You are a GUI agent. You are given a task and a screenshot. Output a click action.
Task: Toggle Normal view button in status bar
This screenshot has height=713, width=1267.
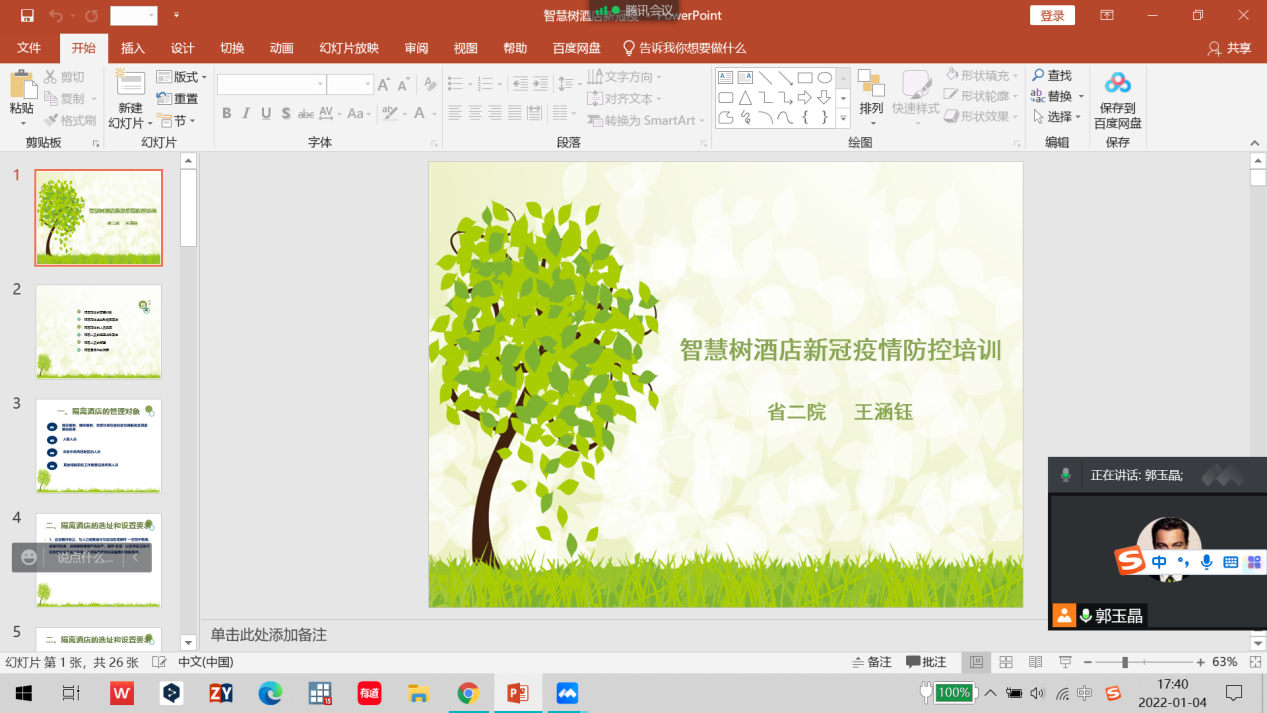click(976, 662)
